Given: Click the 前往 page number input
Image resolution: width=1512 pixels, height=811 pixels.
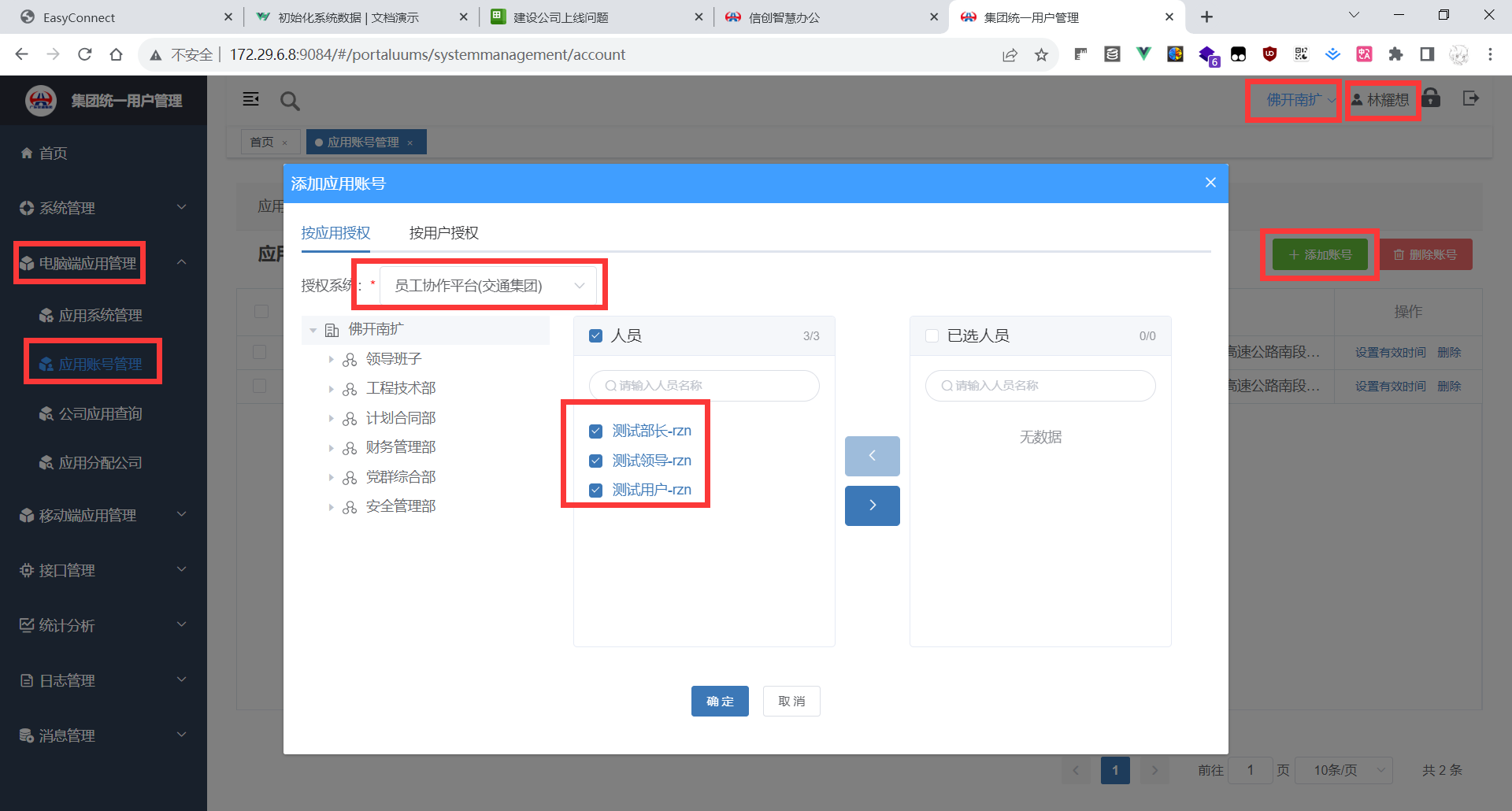Looking at the screenshot, I should [x=1250, y=770].
